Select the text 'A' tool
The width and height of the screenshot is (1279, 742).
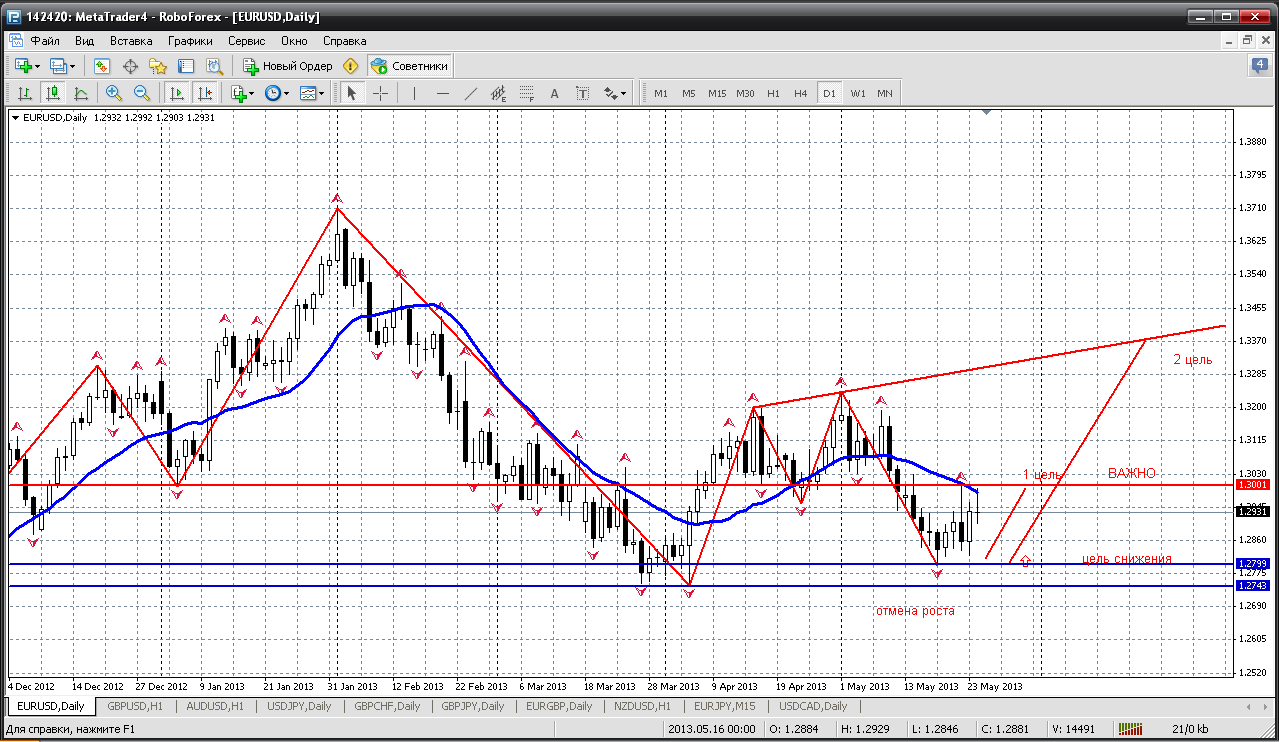pyautogui.click(x=555, y=93)
